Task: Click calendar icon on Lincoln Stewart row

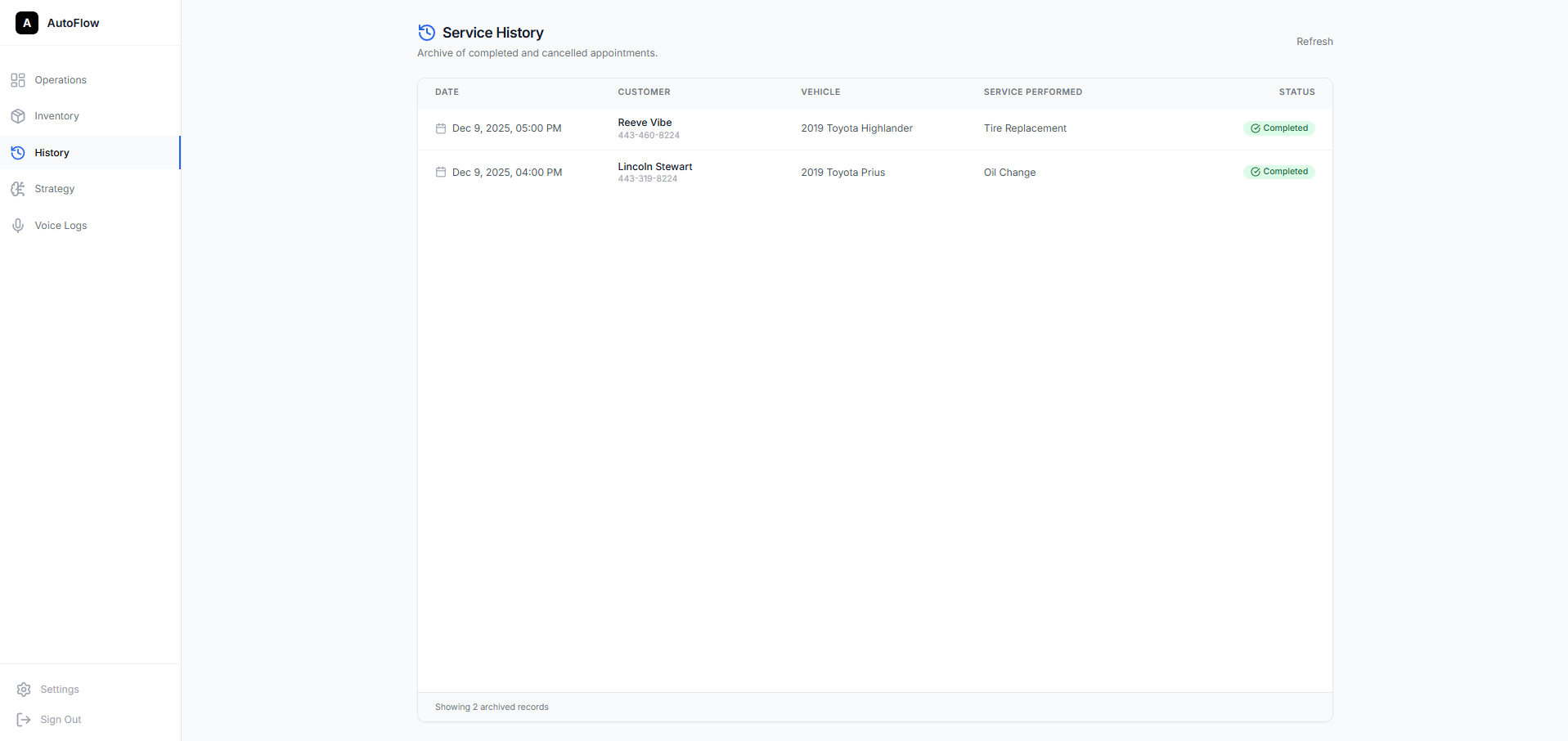Action: click(x=441, y=173)
